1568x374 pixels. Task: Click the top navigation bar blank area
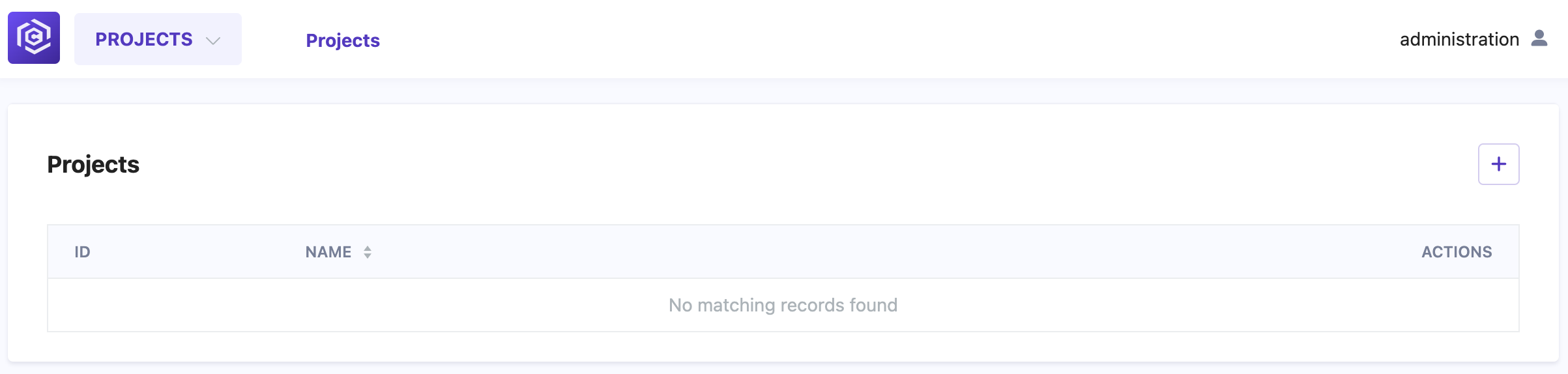(847, 39)
